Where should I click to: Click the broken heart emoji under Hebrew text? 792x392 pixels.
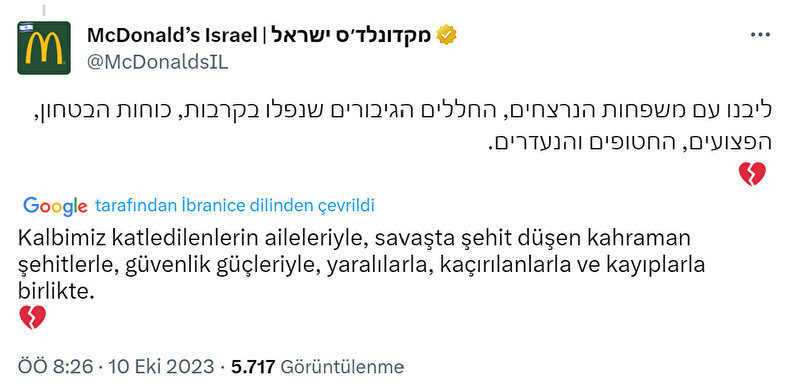[x=752, y=174]
